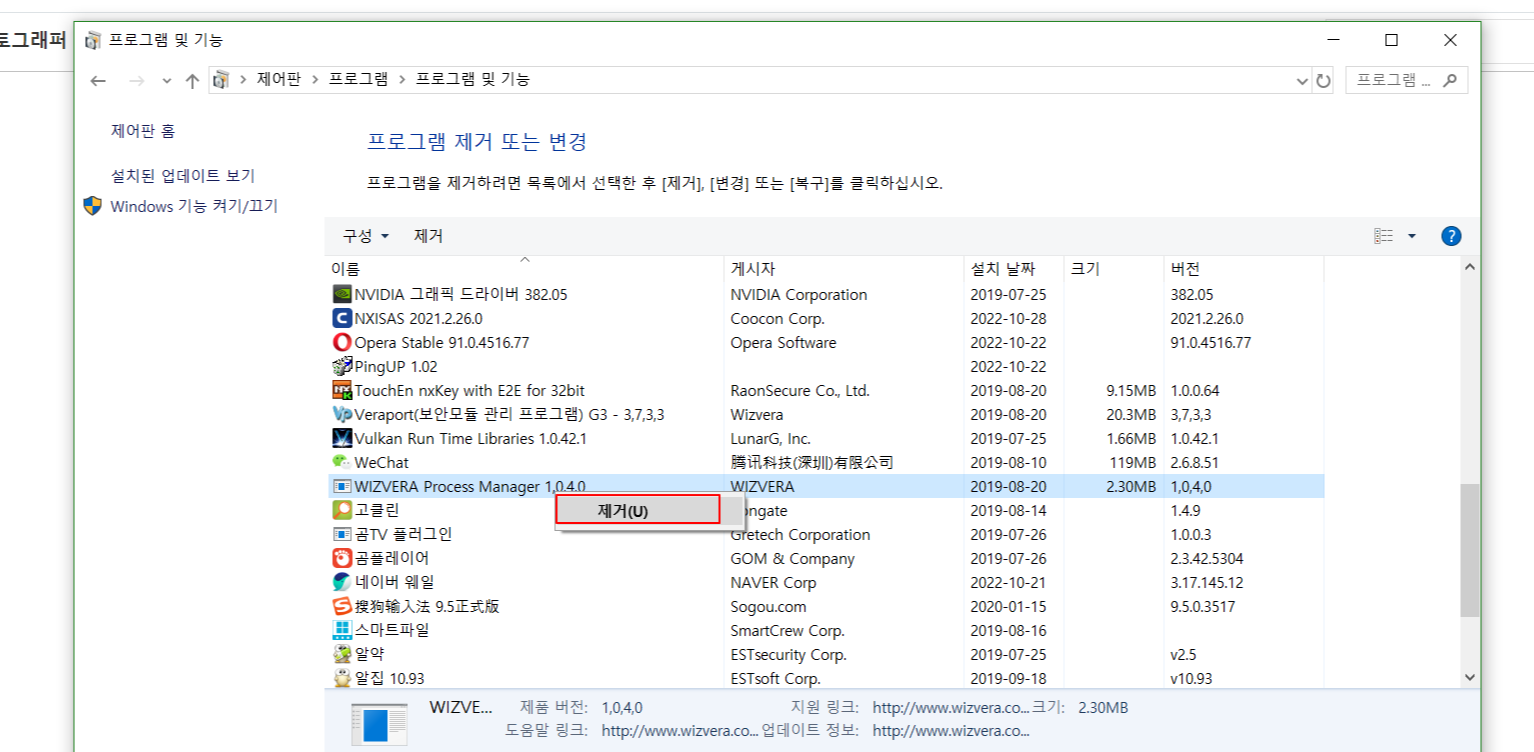Click the 20.3MB size cell
Screen dimensions: 1534x752
[1131, 415]
